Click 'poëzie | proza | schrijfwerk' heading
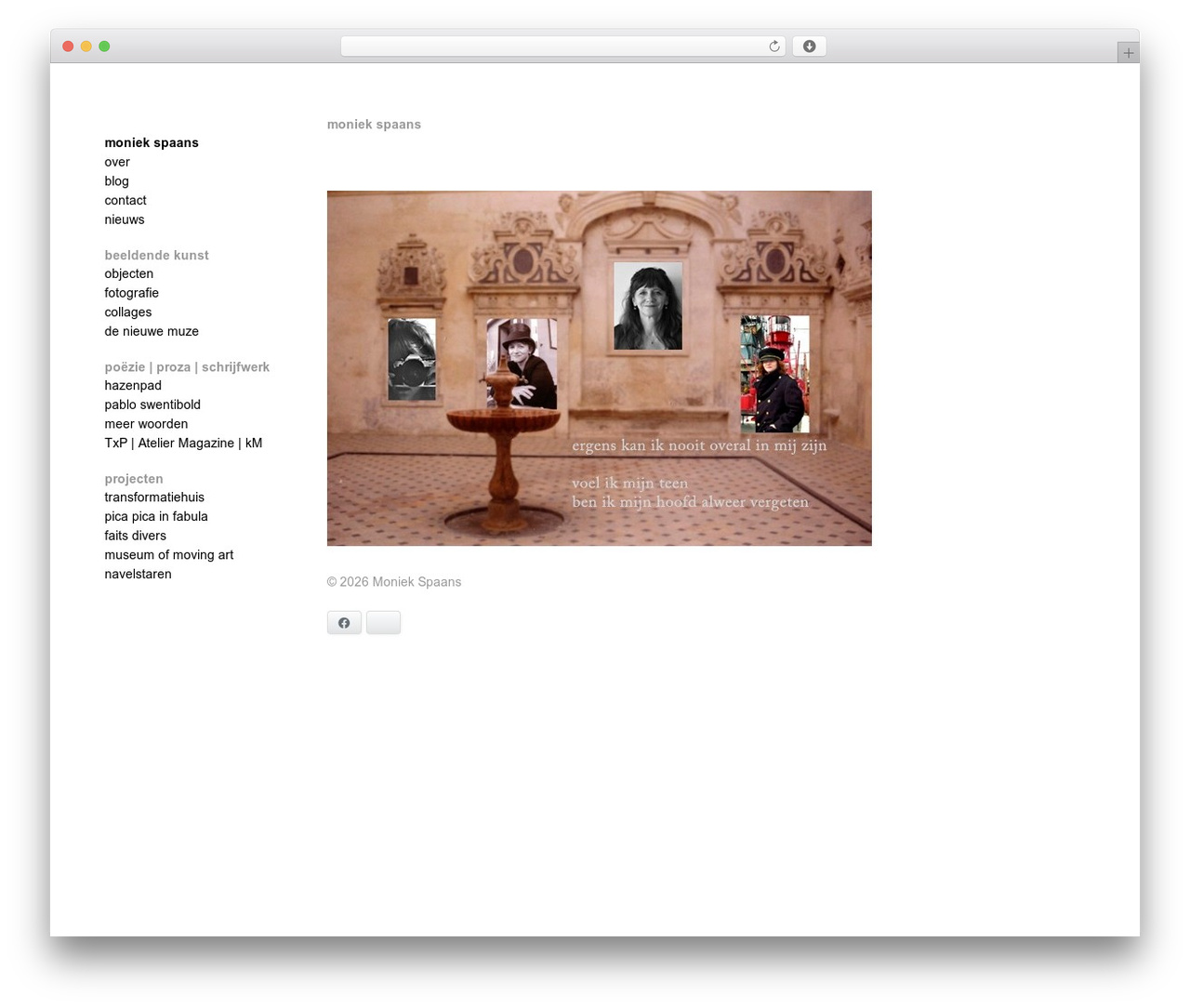The width and height of the screenshot is (1190, 1008). point(187,367)
